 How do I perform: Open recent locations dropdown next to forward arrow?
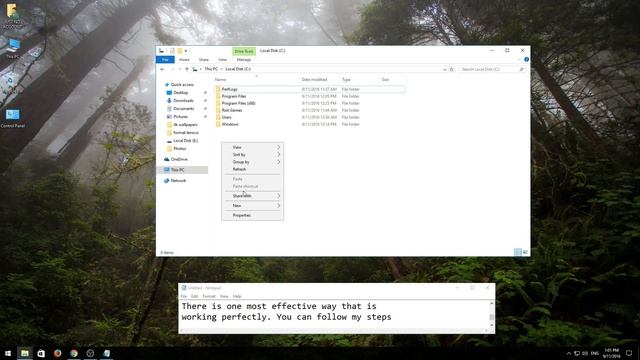tap(180, 69)
